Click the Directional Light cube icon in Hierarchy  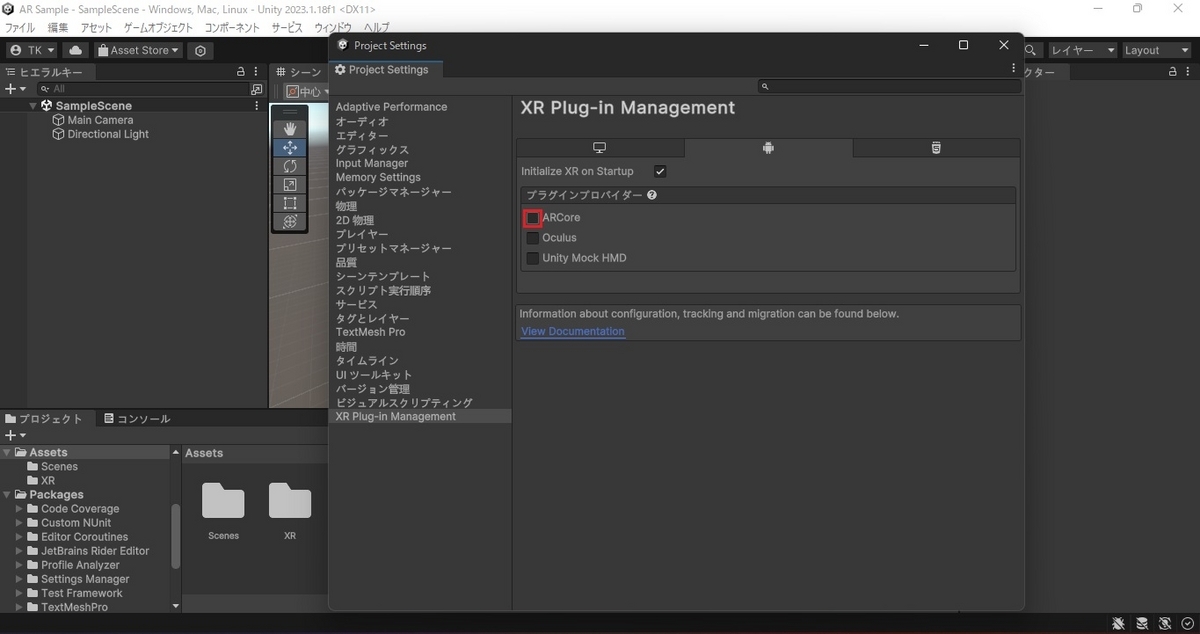pyautogui.click(x=59, y=134)
